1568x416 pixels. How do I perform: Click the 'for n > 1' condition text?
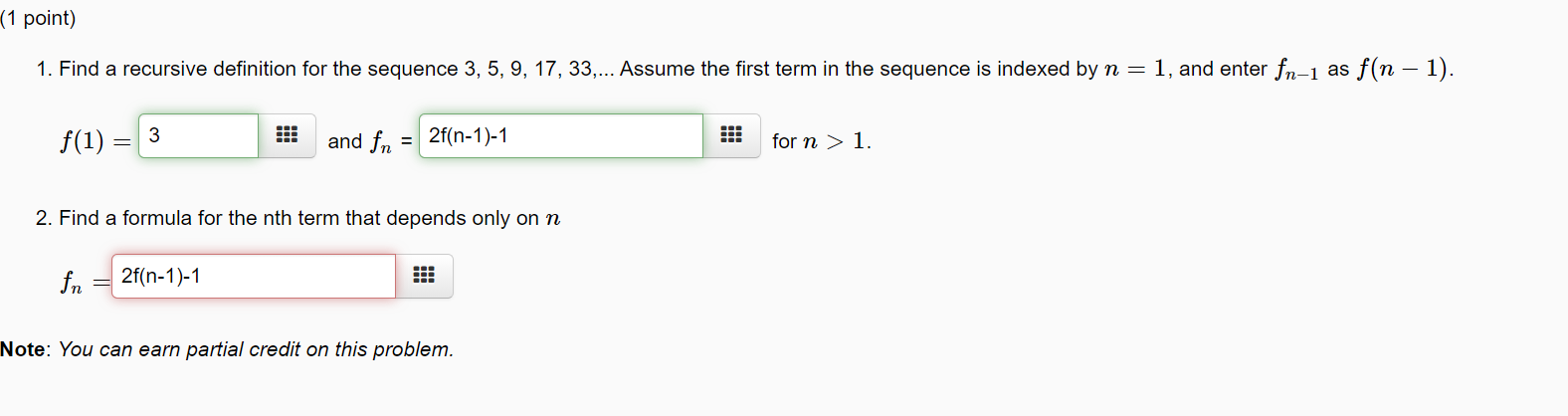pyautogui.click(x=822, y=141)
